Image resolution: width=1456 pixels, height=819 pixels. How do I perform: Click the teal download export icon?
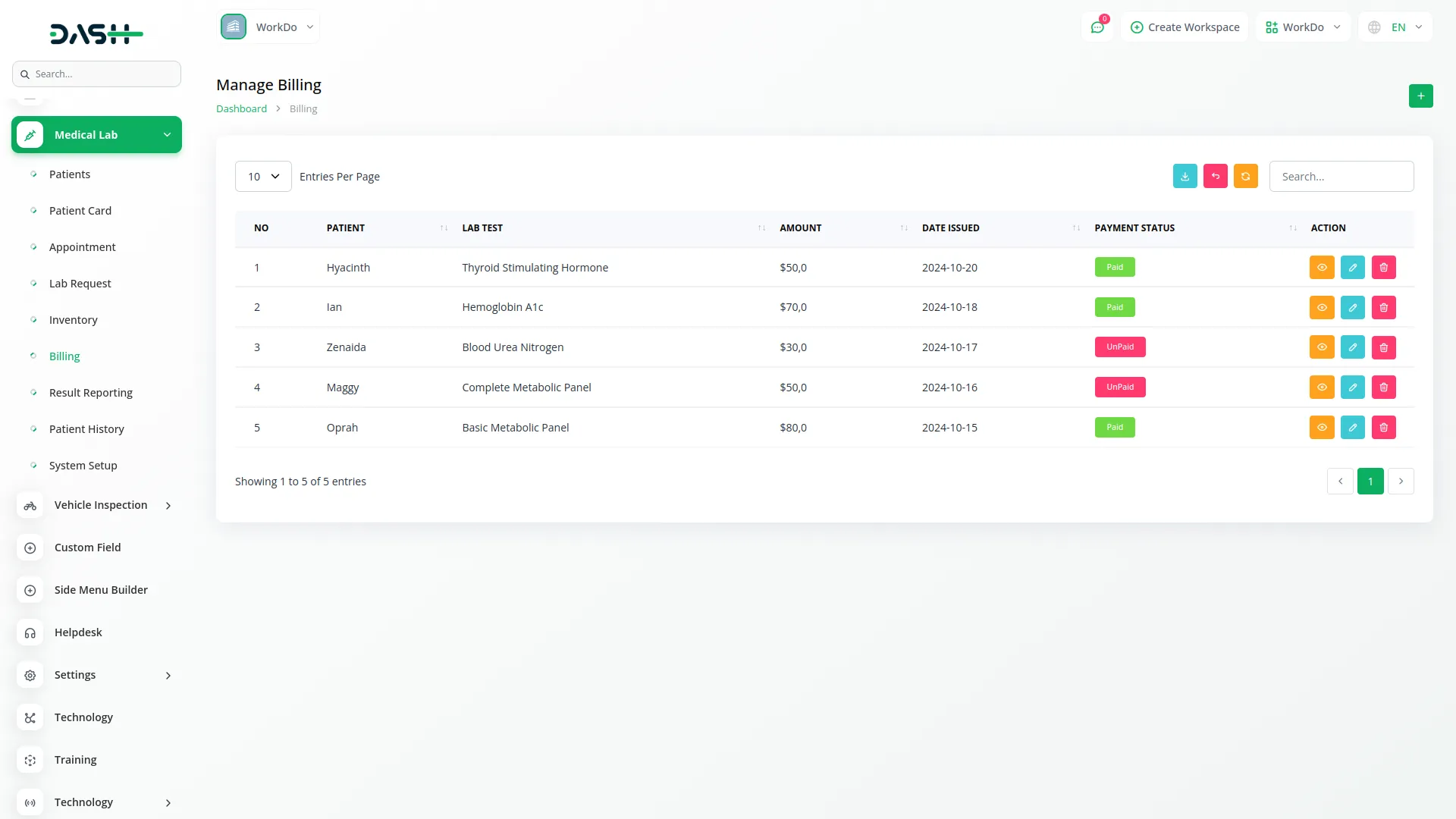pos(1185,176)
